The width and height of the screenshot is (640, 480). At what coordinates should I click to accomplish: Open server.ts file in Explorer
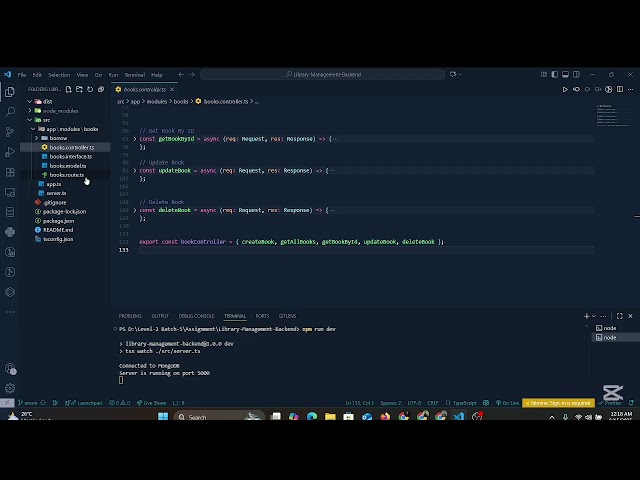[x=56, y=193]
